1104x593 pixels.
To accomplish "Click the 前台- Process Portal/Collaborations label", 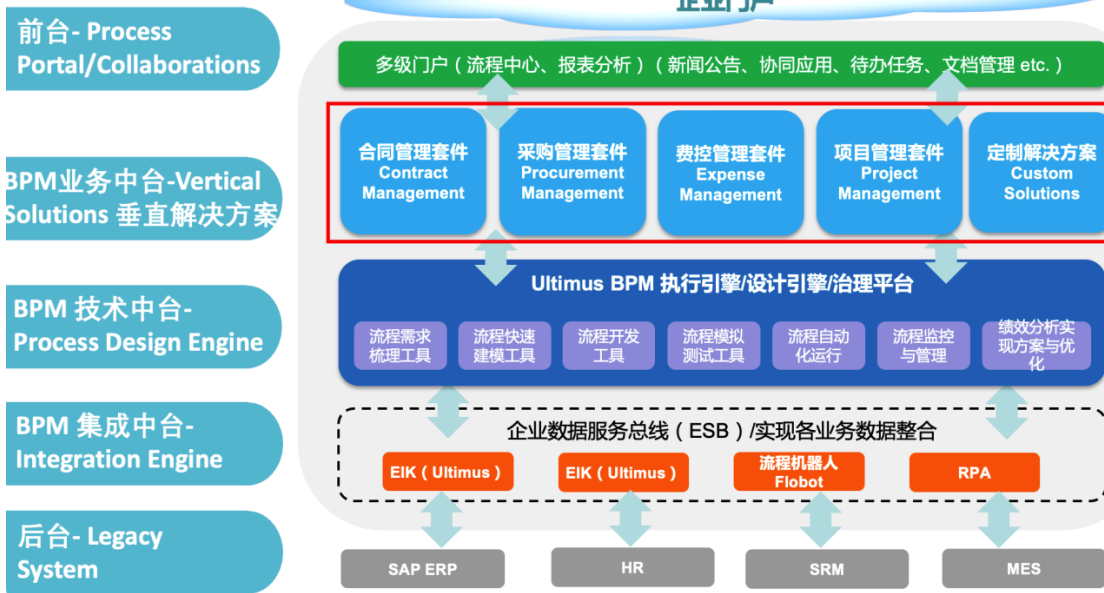I will click(143, 49).
